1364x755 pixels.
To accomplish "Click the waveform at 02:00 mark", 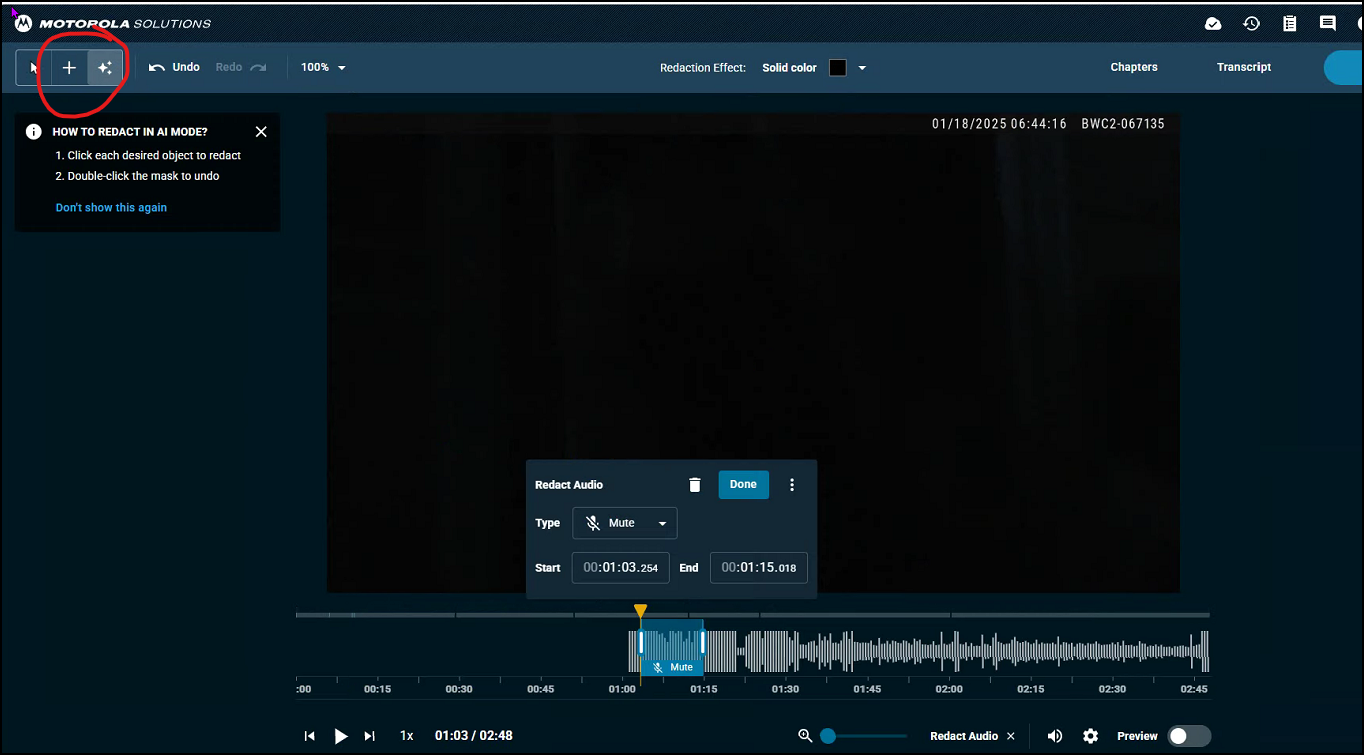I will click(x=949, y=651).
